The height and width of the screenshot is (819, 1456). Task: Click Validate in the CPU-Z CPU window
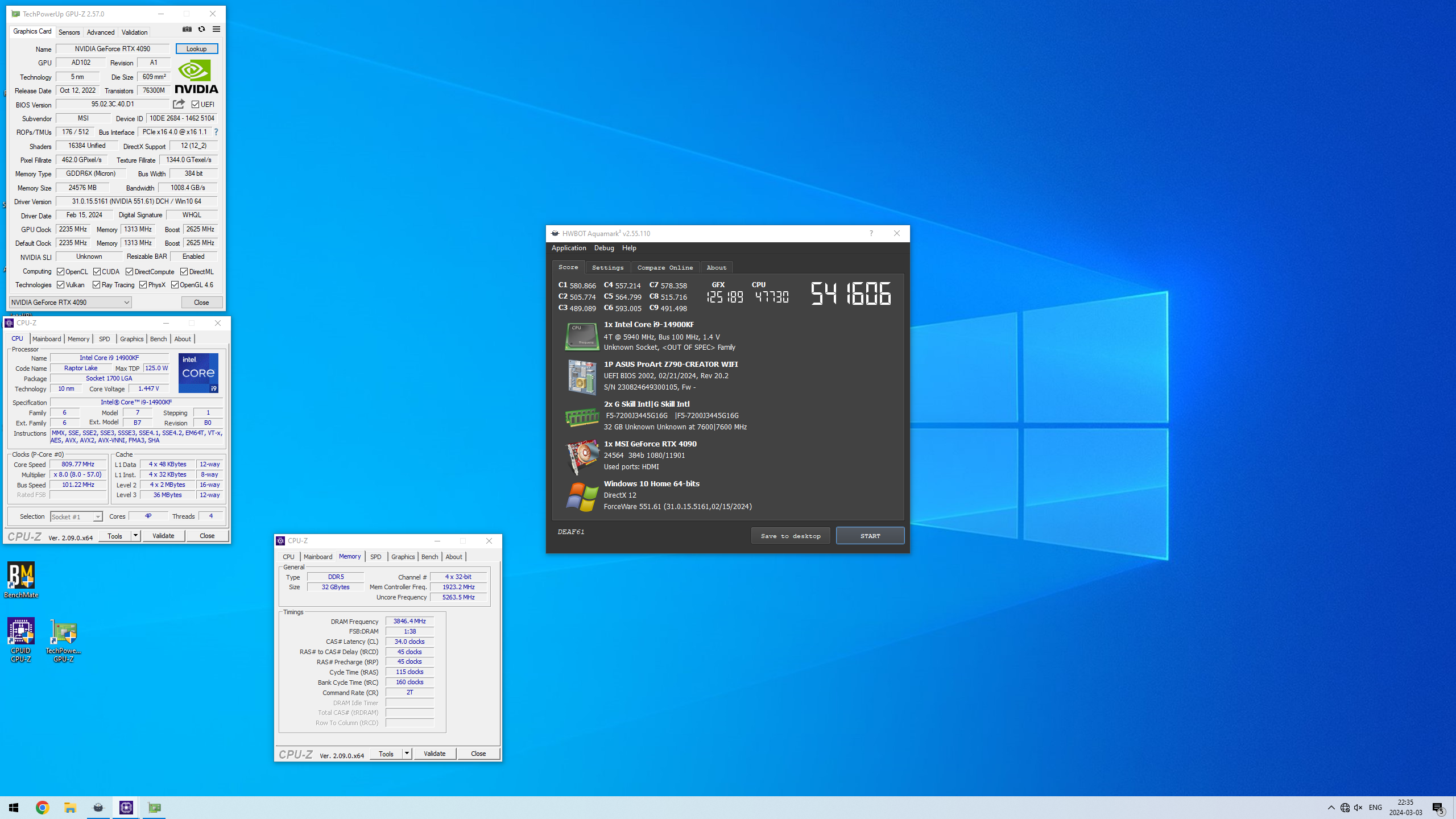(x=163, y=536)
